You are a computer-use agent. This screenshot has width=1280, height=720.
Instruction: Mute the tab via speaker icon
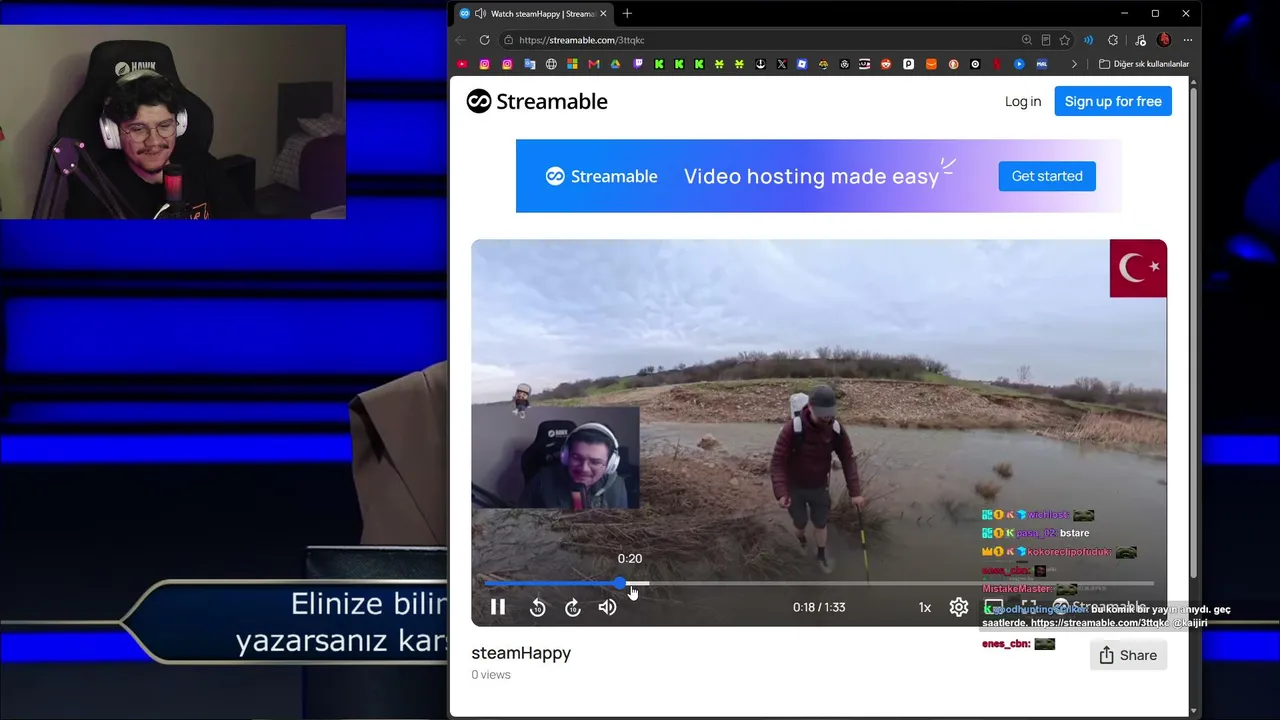point(480,14)
